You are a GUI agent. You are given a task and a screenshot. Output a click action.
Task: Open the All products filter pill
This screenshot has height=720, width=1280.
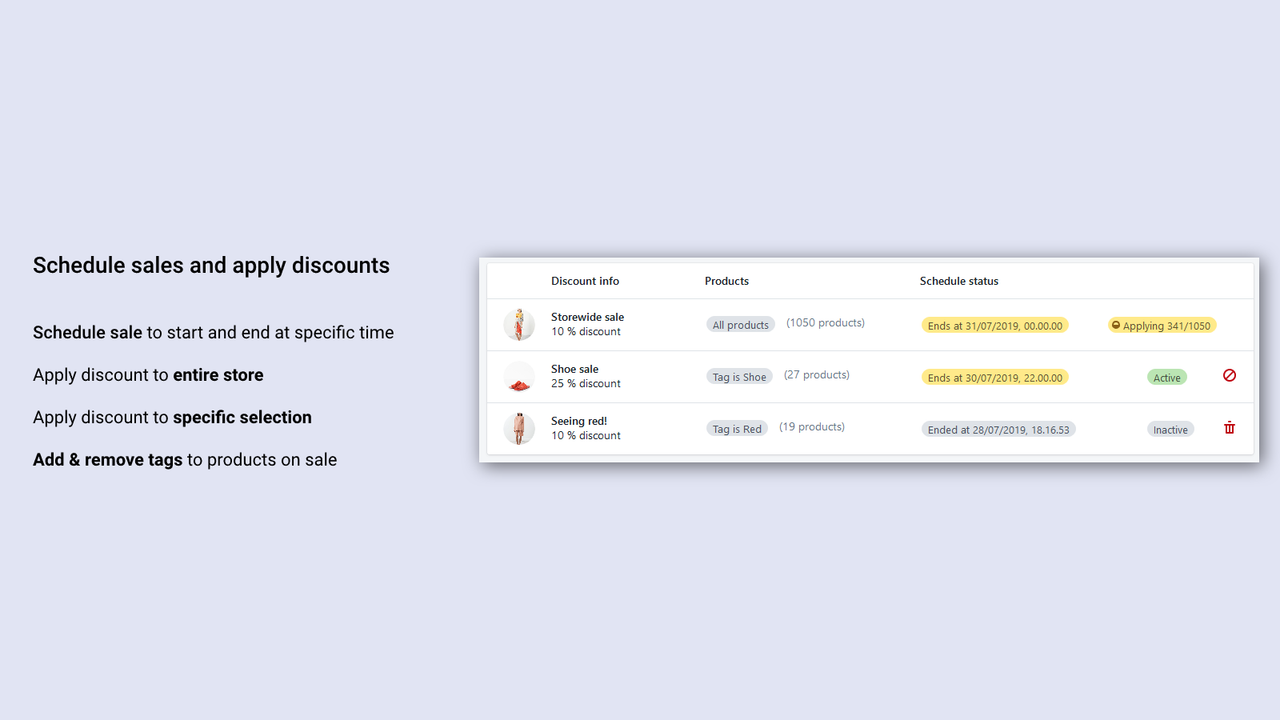[740, 324]
